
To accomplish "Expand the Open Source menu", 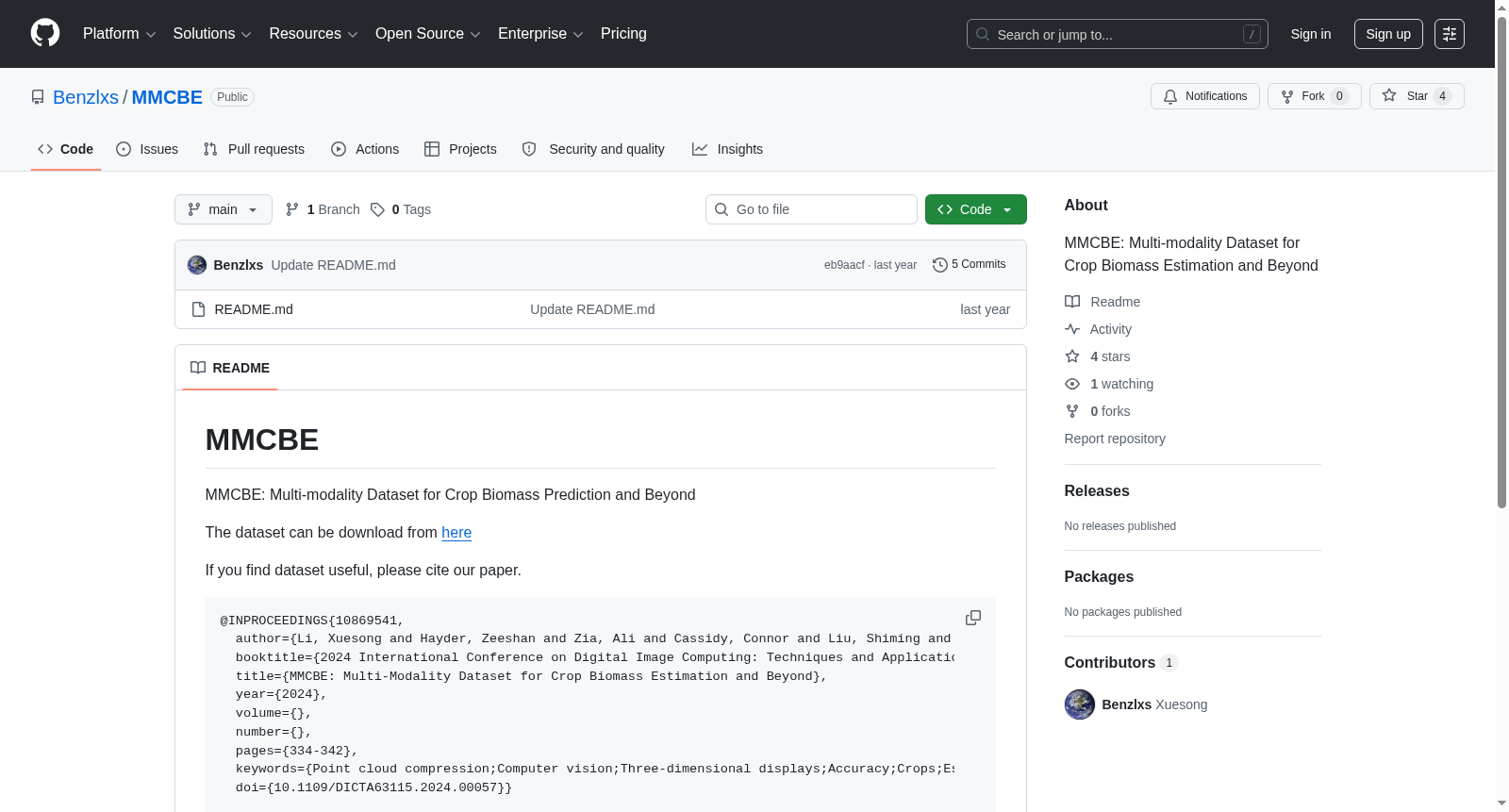I will coord(428,34).
